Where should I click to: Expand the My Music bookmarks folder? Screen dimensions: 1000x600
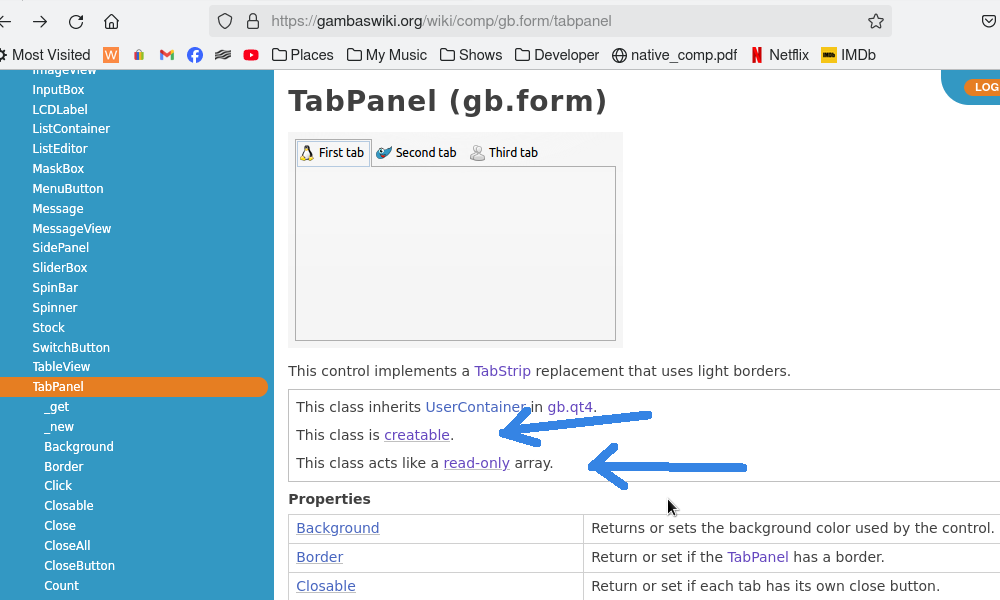point(386,55)
